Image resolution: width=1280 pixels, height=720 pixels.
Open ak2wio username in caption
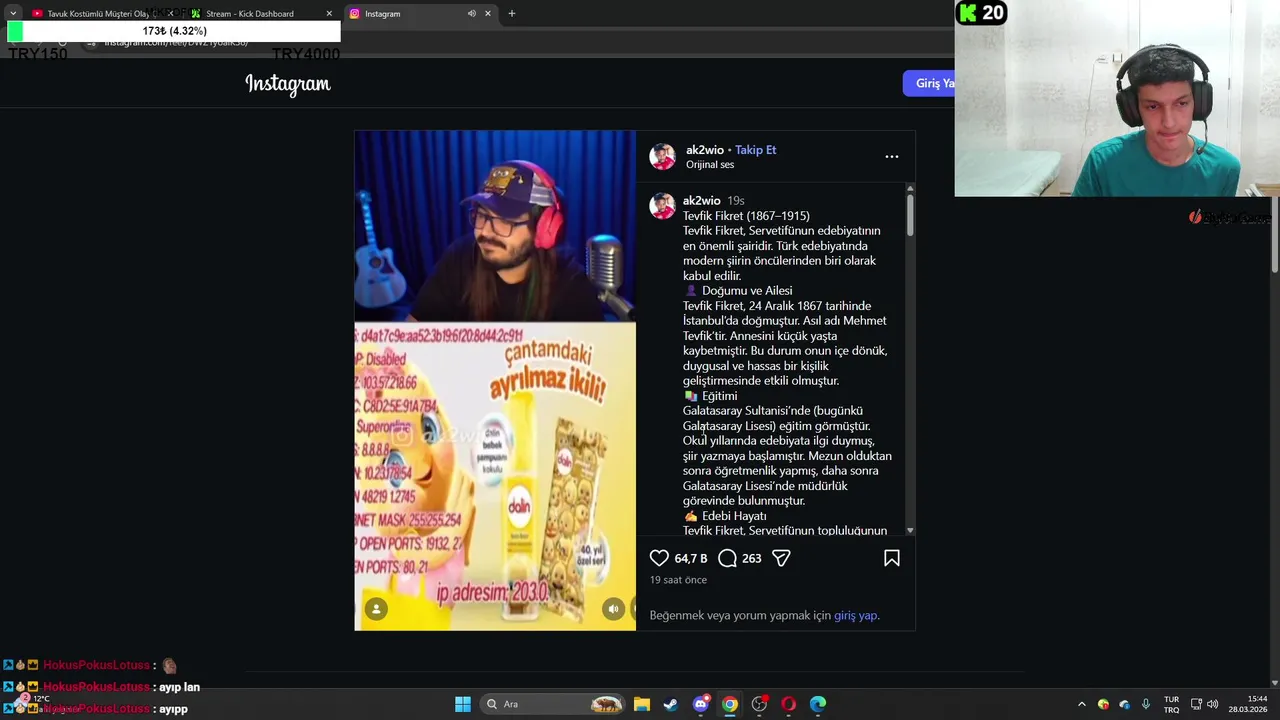[701, 201]
